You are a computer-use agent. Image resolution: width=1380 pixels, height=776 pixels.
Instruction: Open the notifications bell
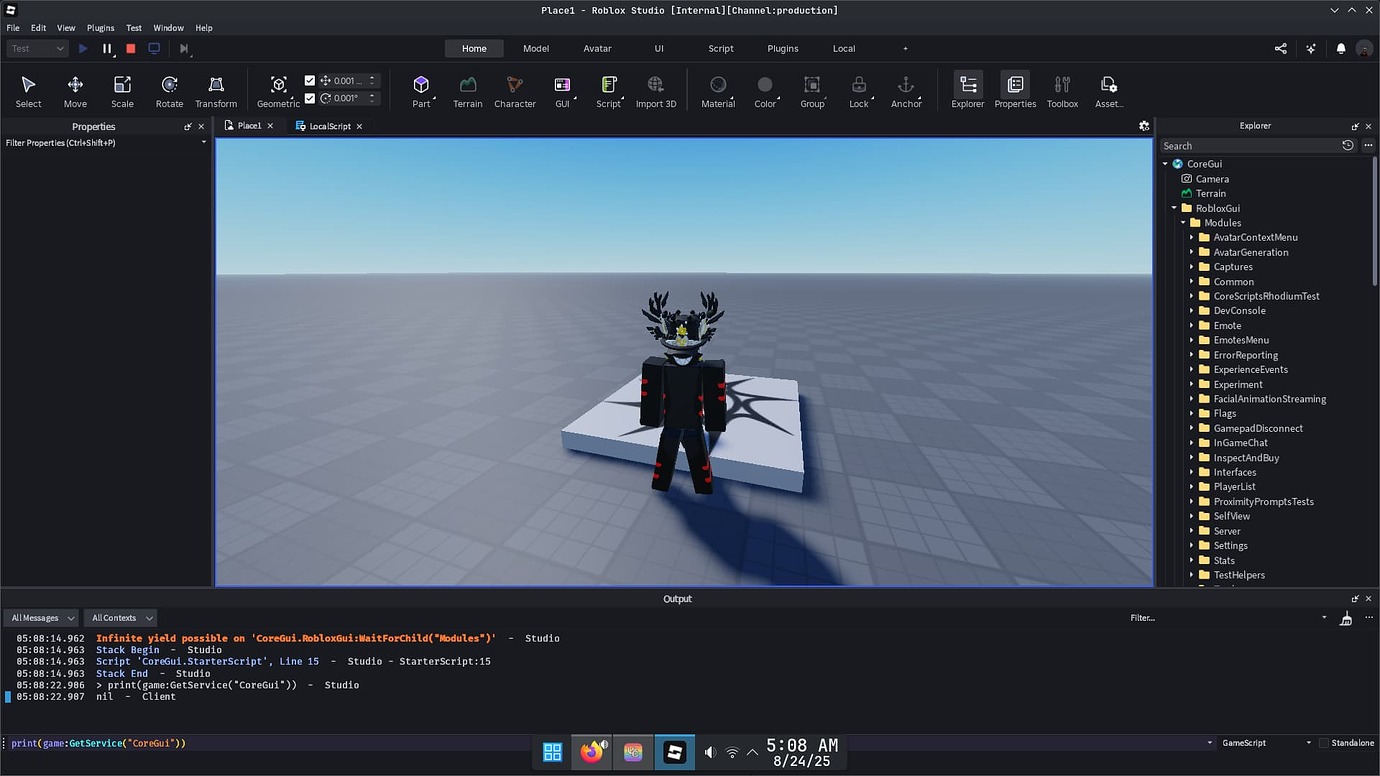point(1341,48)
